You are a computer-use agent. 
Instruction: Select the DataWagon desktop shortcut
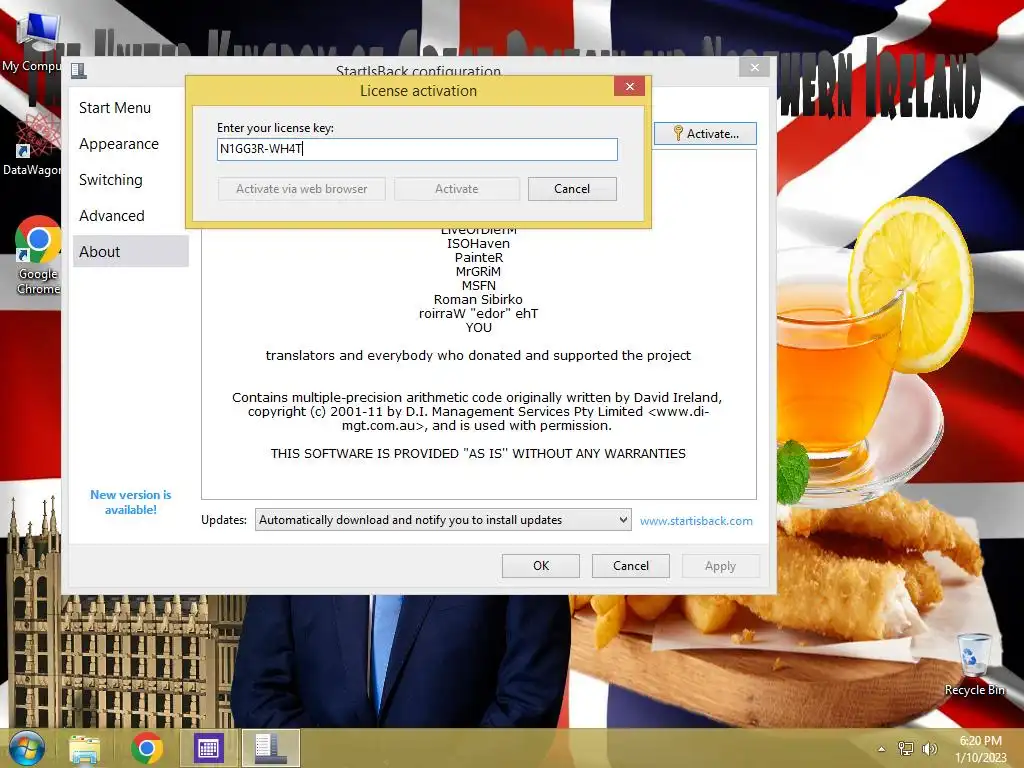pyautogui.click(x=31, y=145)
